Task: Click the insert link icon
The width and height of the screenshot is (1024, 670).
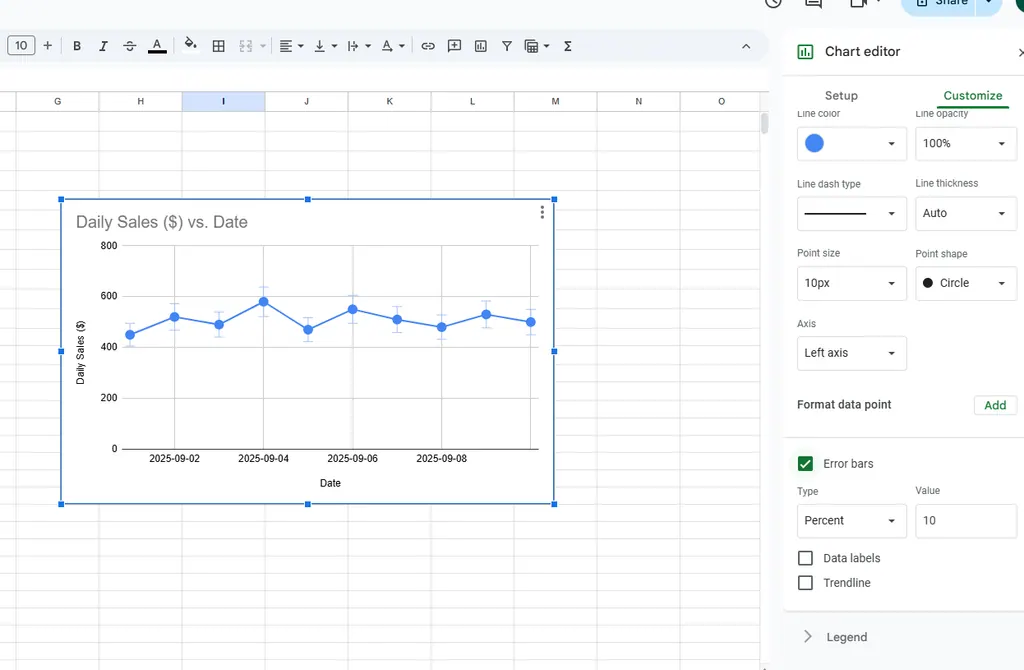Action: pos(428,46)
